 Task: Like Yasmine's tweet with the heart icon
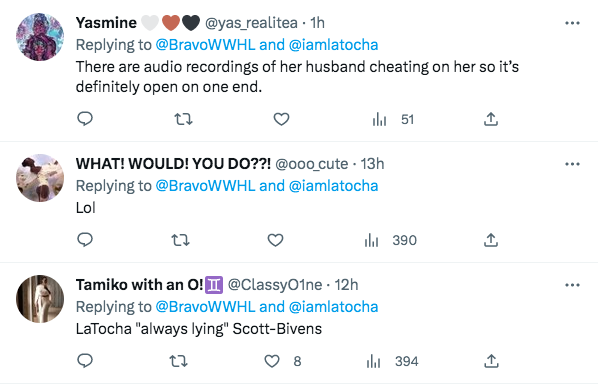click(281, 119)
